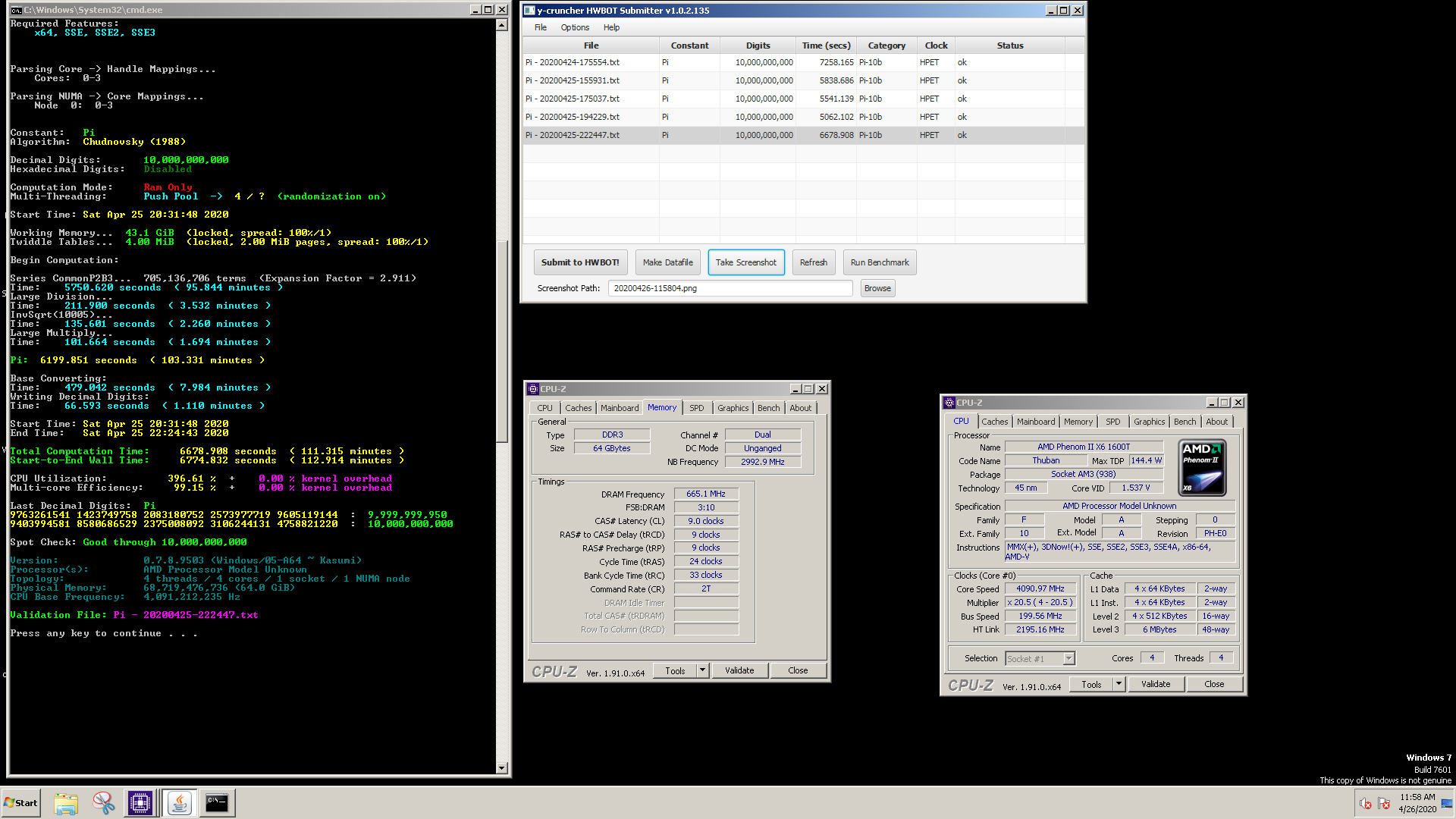Open Graphics tab in Processor CPU-Z window

click(1149, 422)
